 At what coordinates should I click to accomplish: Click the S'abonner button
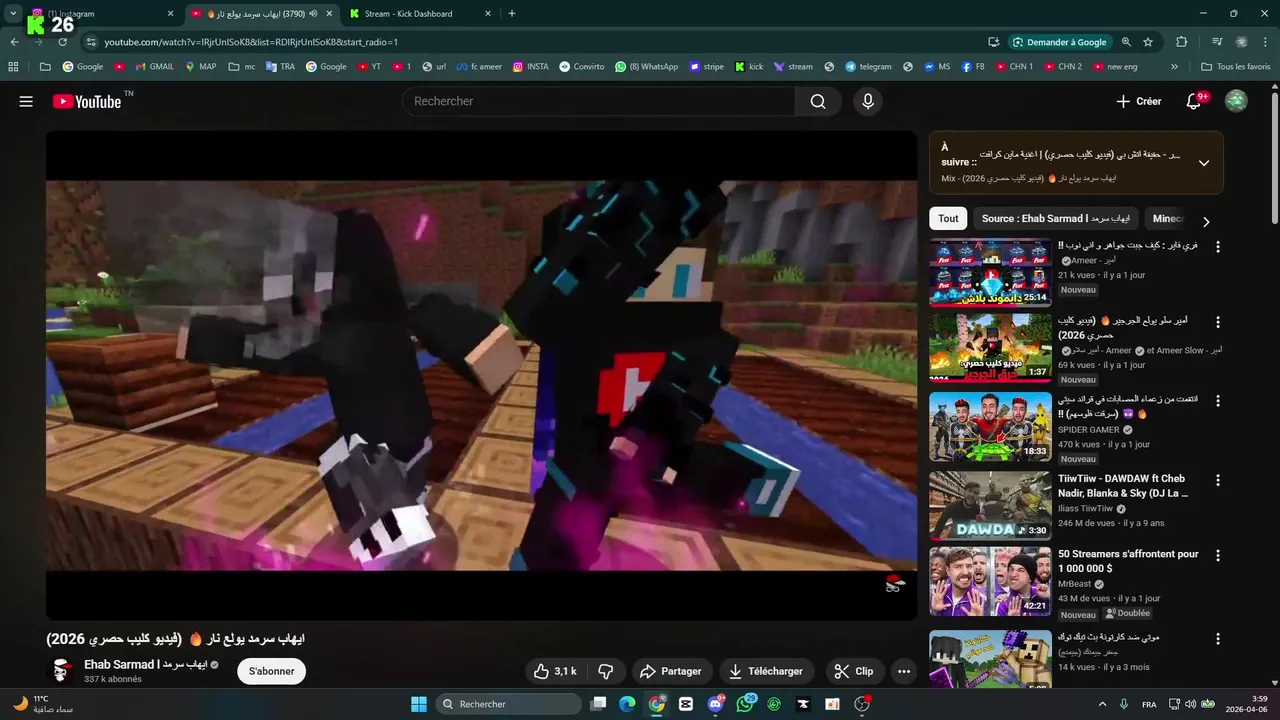click(272, 671)
